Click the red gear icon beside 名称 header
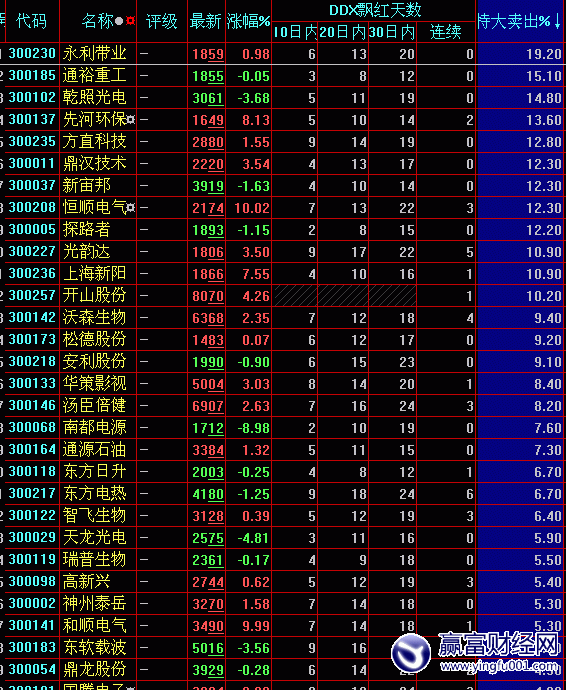Viewport: 566px width, 690px height. [x=130, y=21]
